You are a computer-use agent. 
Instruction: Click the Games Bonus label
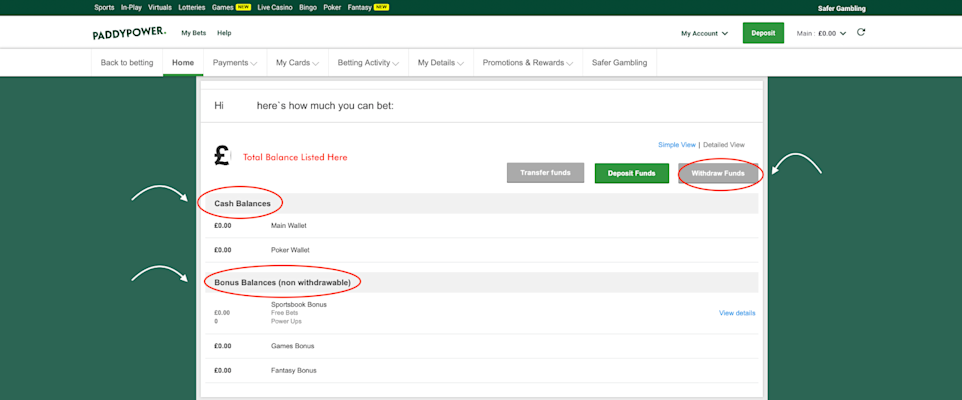[x=293, y=346]
